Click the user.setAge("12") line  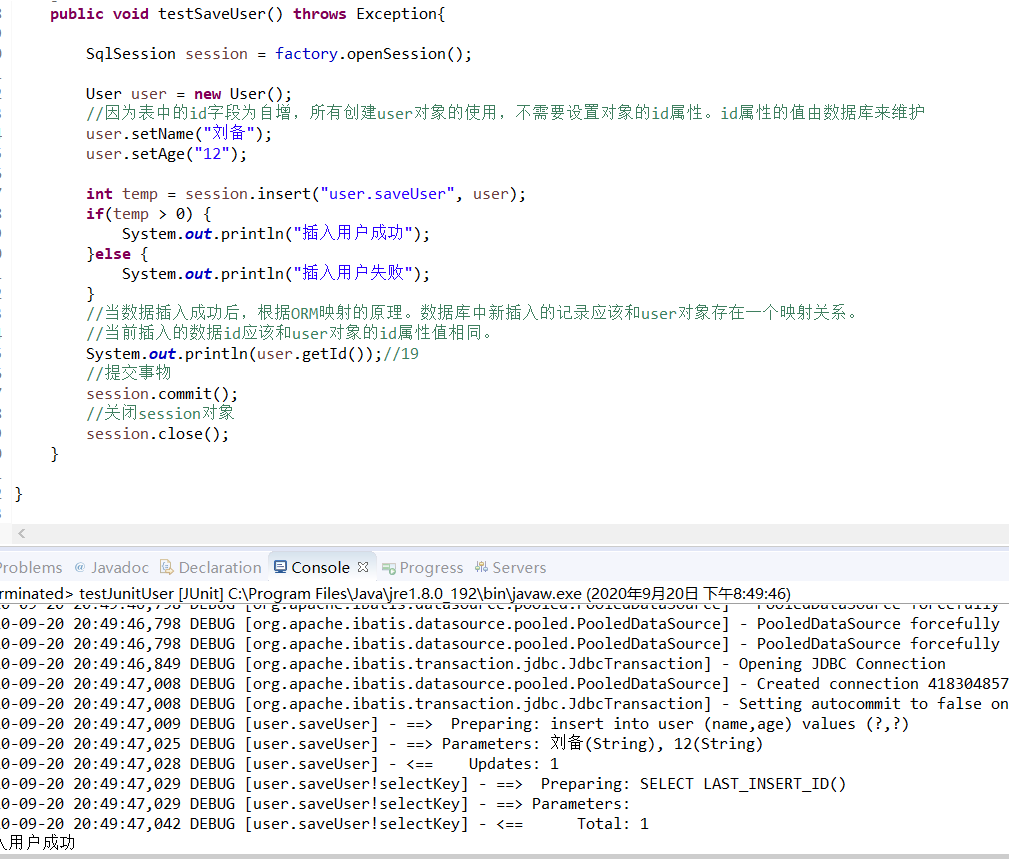click(x=166, y=154)
